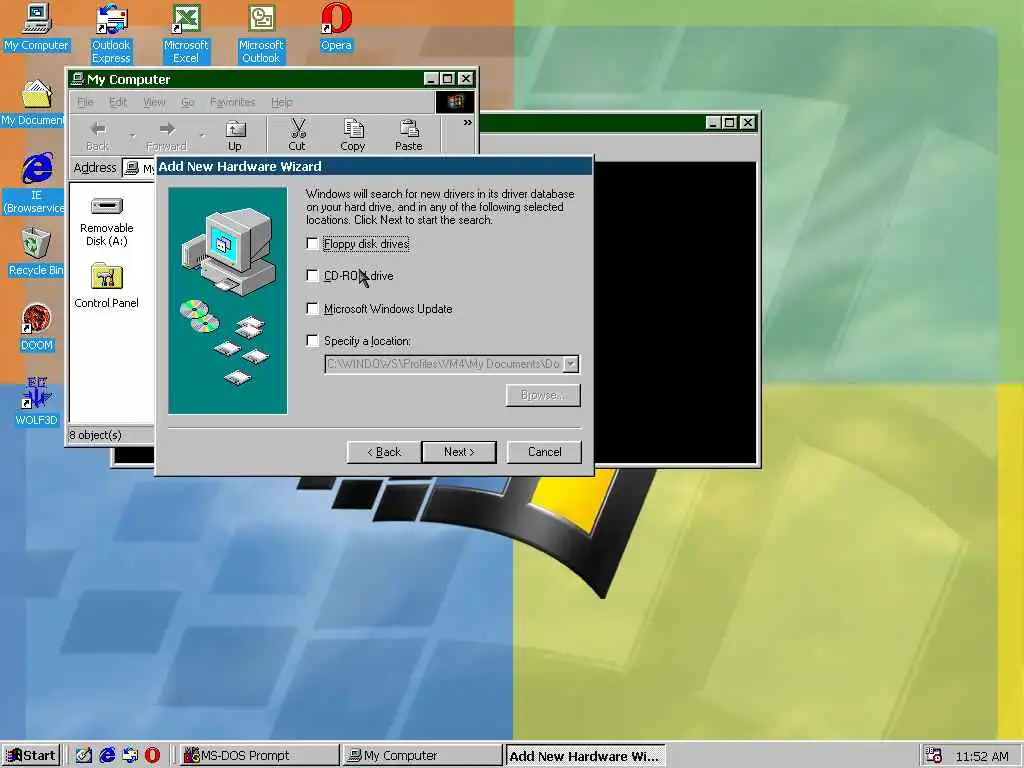Click the Forward arrow in My Computer toolbar
The height and width of the screenshot is (768, 1024).
click(167, 136)
